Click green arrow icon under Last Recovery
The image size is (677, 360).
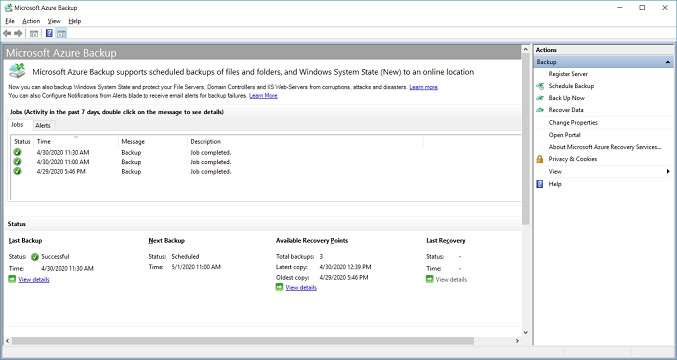pyautogui.click(x=430, y=279)
